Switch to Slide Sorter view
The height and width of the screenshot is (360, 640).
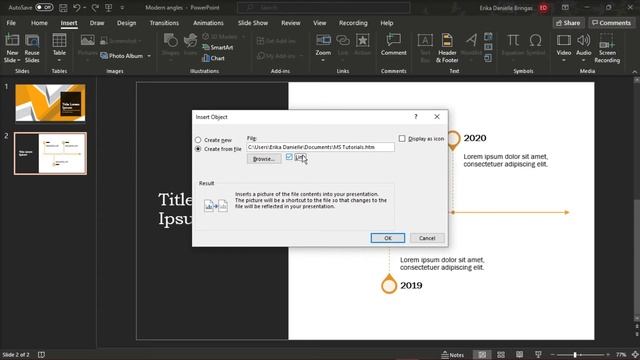(501, 355)
